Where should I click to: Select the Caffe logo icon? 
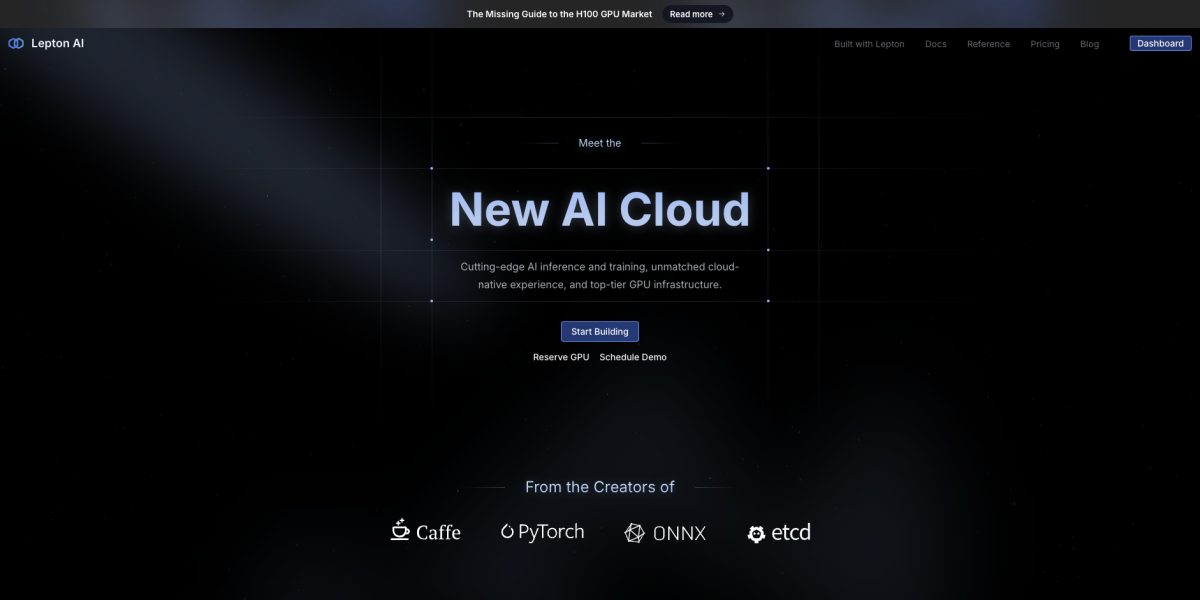399,530
